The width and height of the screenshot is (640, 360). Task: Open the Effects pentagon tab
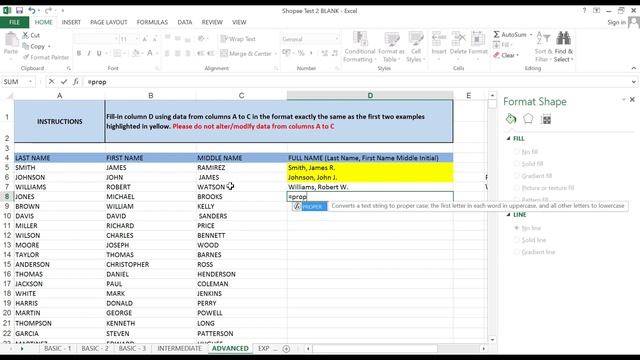(x=528, y=119)
